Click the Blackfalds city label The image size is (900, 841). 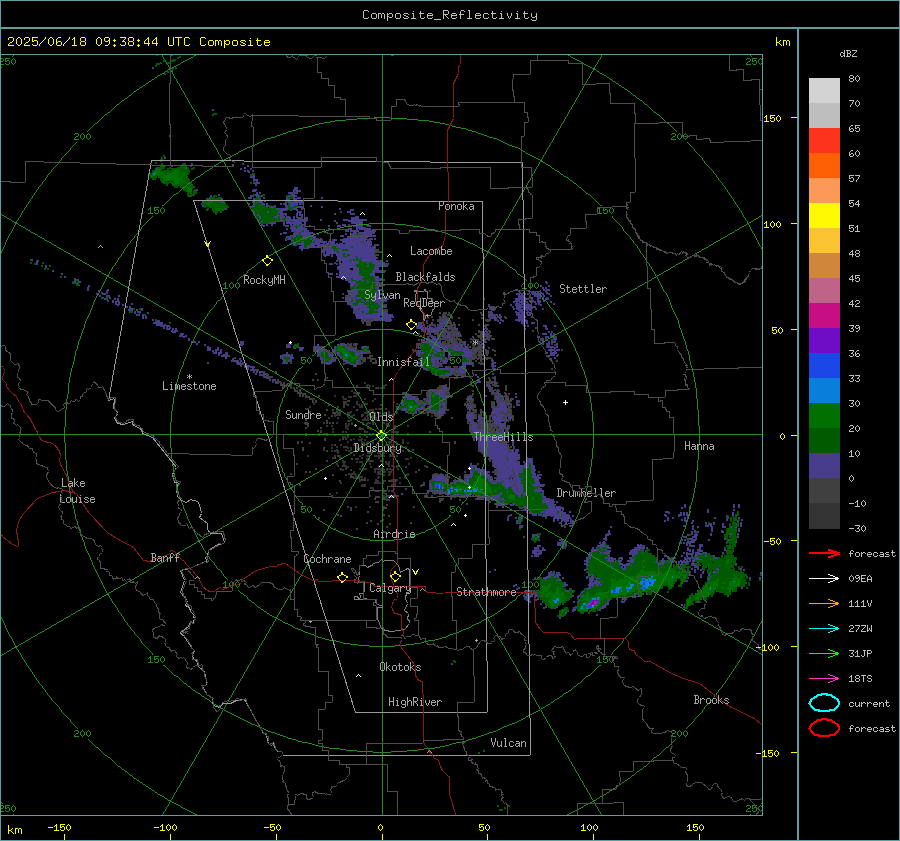pyautogui.click(x=425, y=277)
